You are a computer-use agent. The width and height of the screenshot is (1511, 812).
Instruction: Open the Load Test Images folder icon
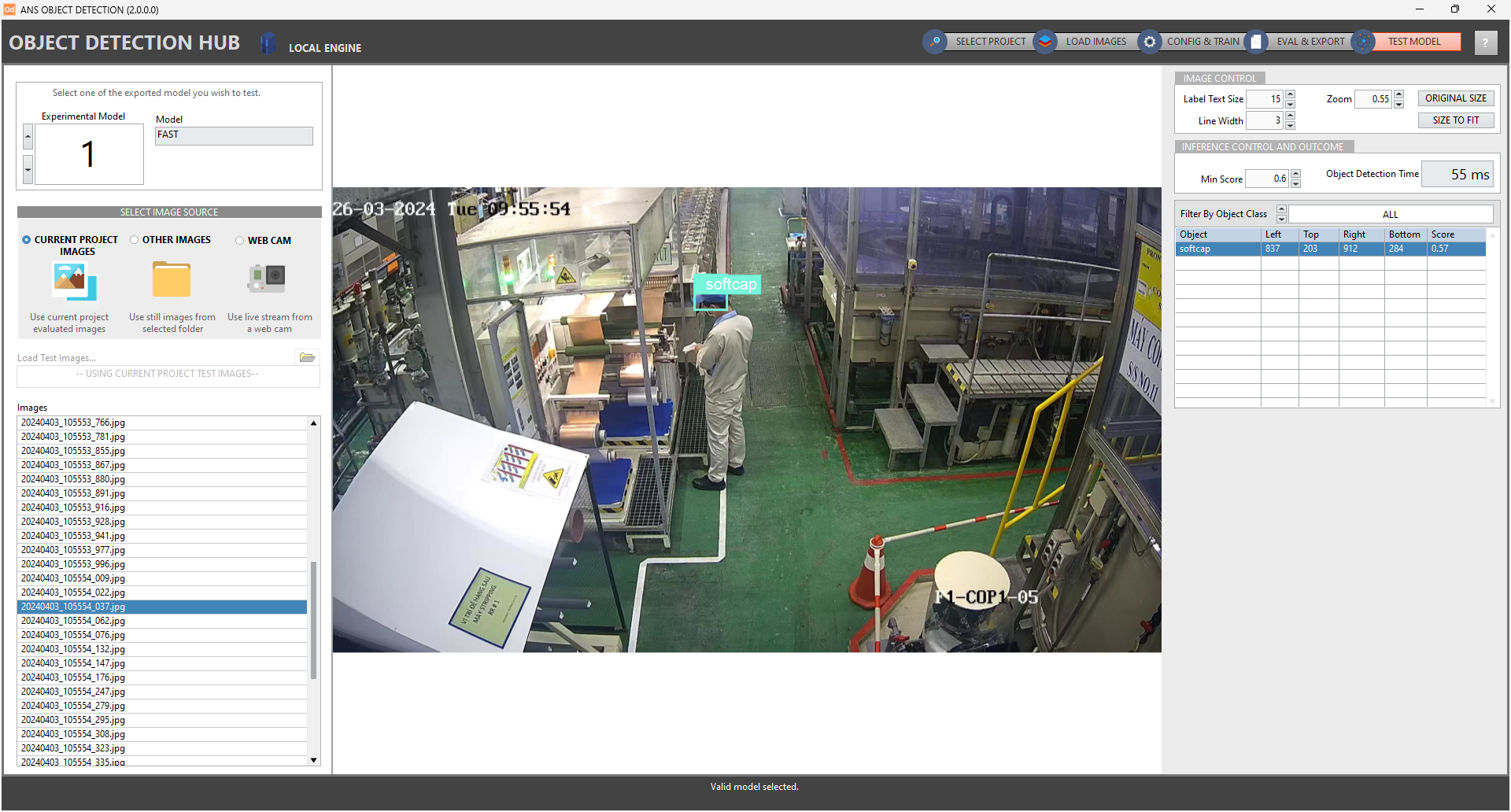tap(307, 358)
